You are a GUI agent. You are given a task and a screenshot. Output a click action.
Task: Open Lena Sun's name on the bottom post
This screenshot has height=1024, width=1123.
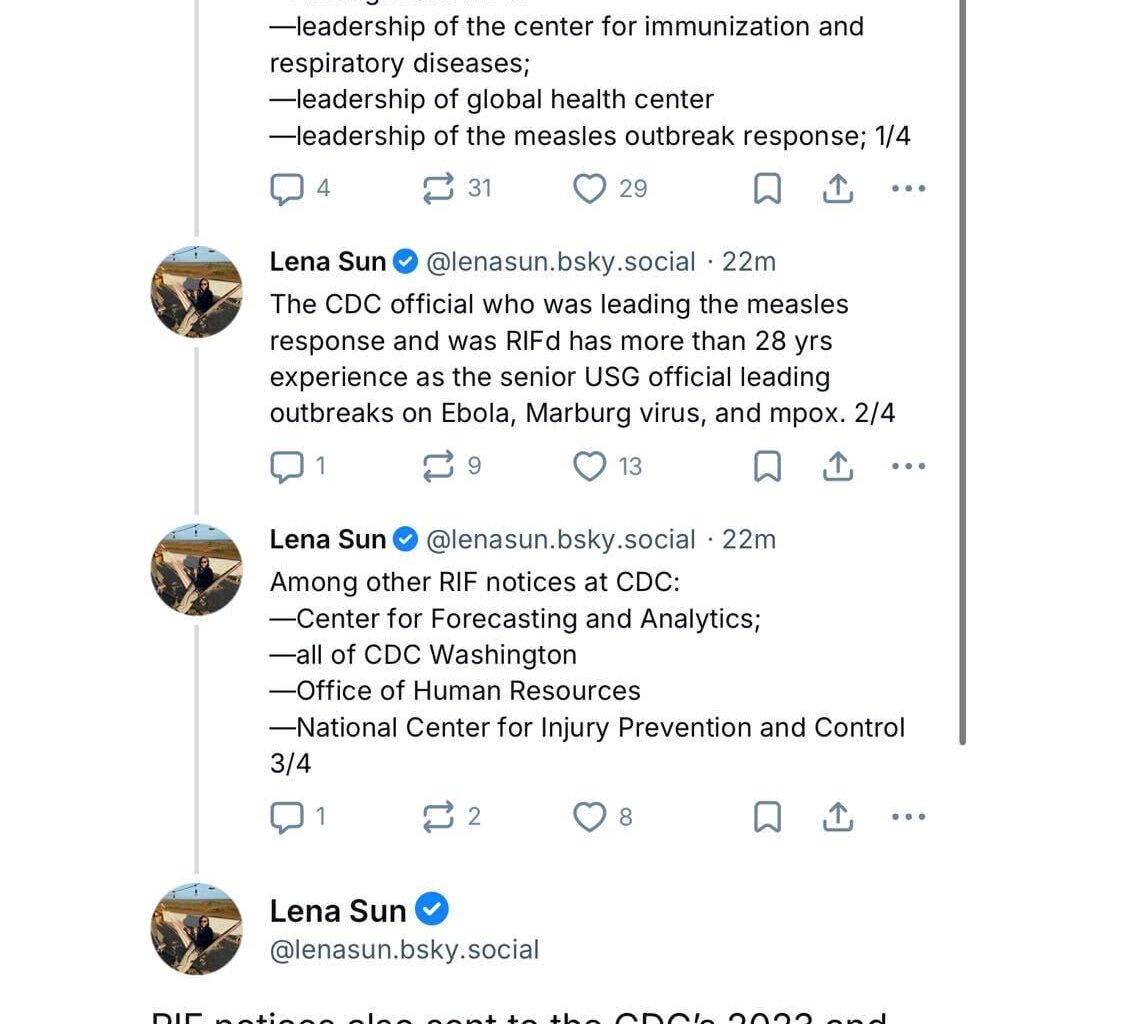[338, 911]
